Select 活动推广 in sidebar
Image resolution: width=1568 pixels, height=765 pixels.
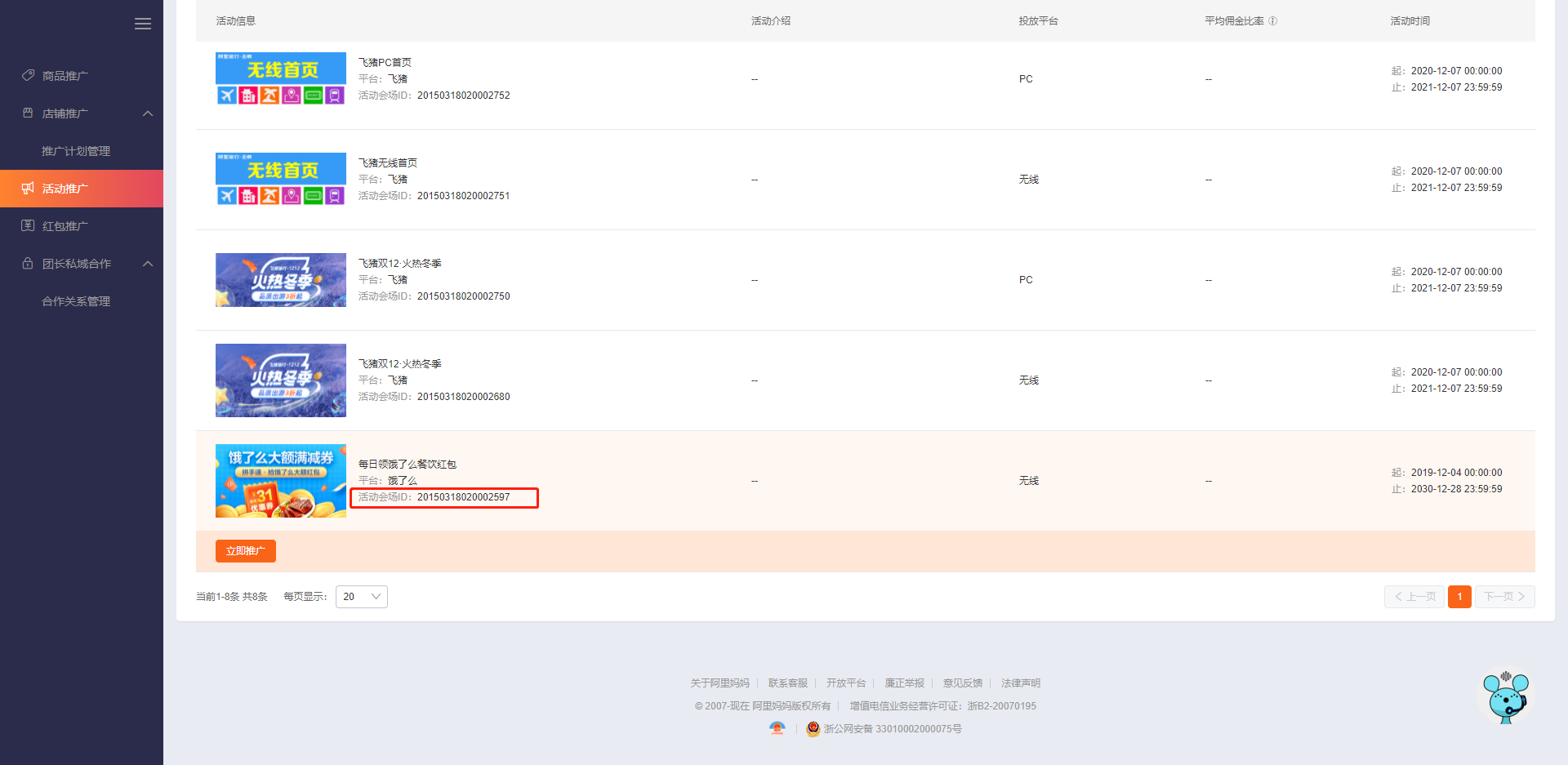point(82,189)
